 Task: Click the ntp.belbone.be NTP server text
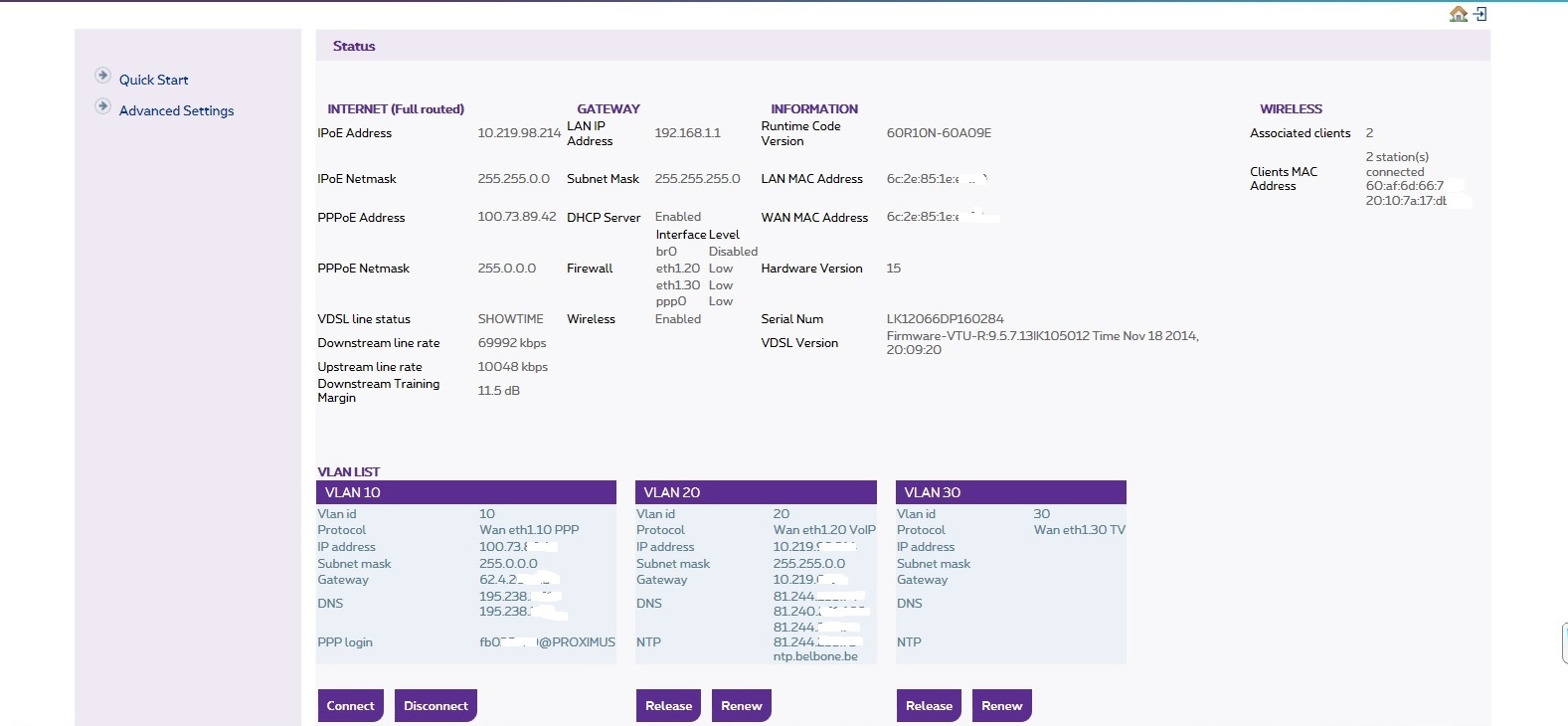click(815, 656)
